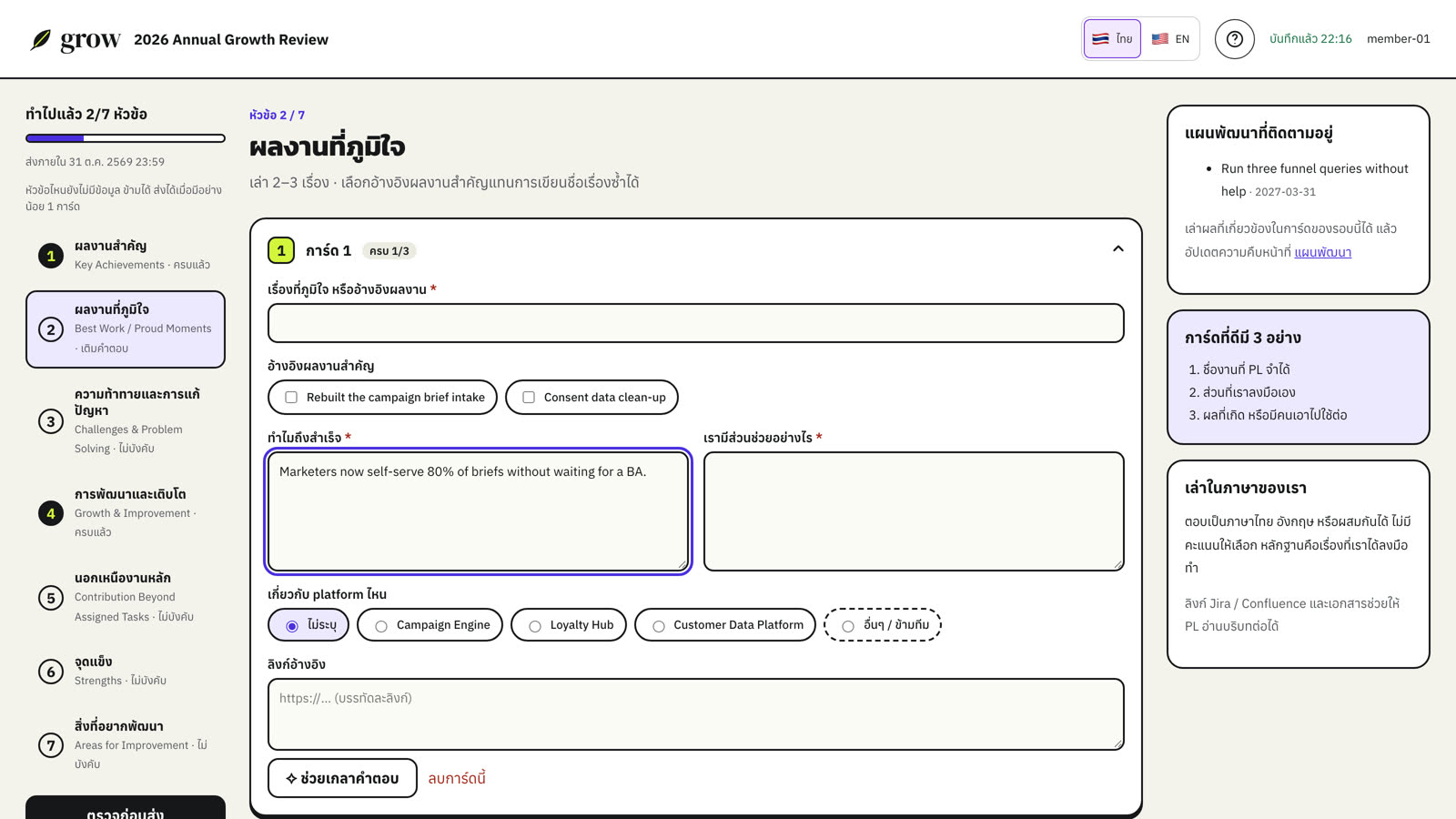Switch language to EN flag option
Image resolution: width=1456 pixels, height=819 pixels.
1170,39
